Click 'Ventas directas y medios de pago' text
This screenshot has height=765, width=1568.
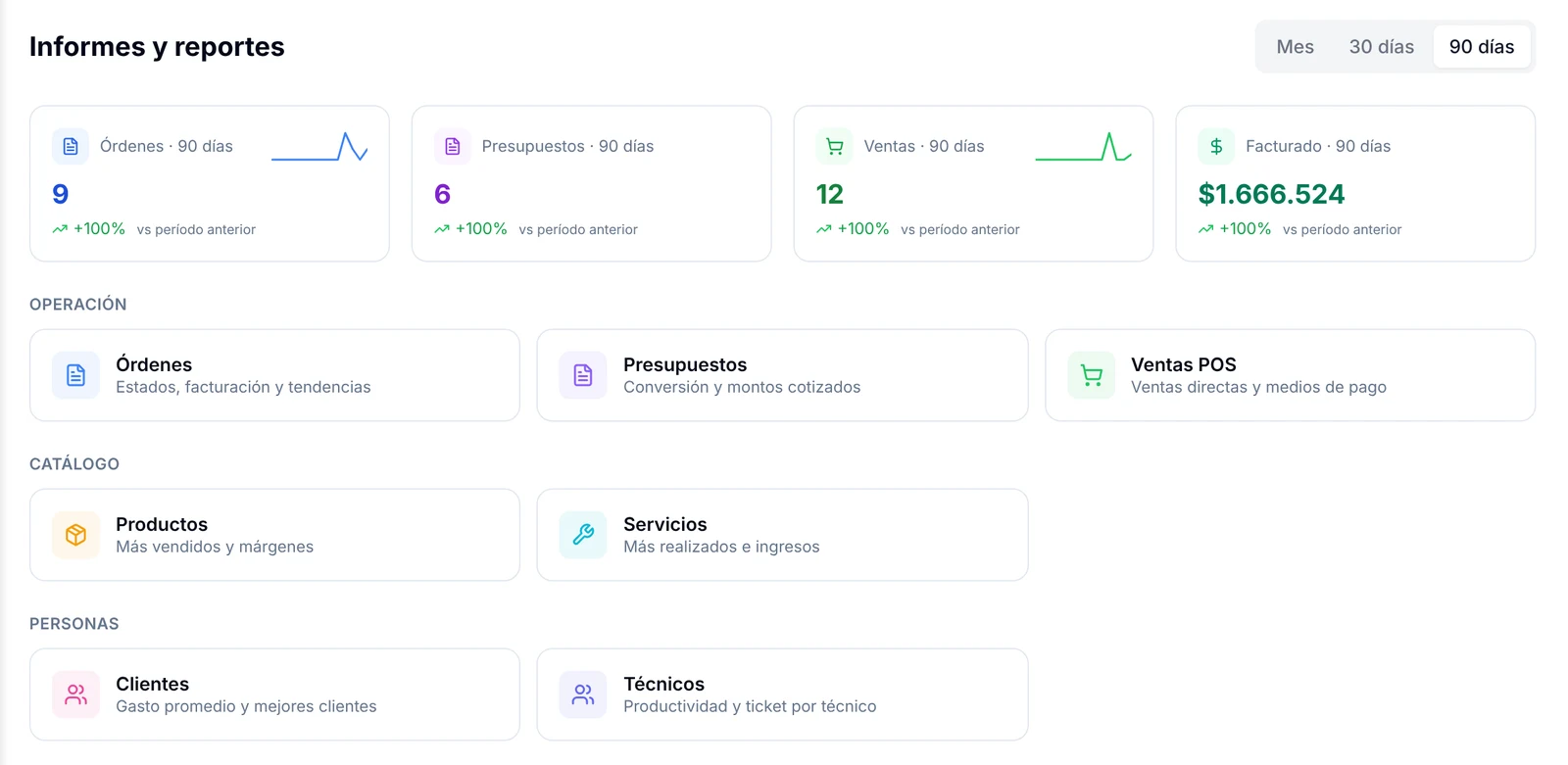tap(1258, 387)
